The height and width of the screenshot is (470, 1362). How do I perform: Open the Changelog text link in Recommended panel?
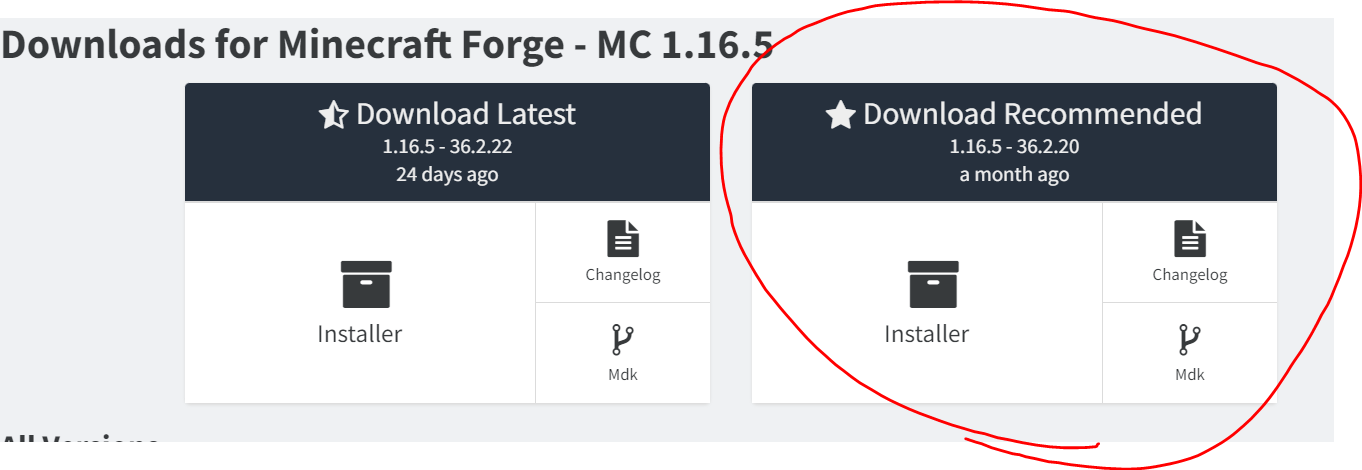coord(1190,275)
